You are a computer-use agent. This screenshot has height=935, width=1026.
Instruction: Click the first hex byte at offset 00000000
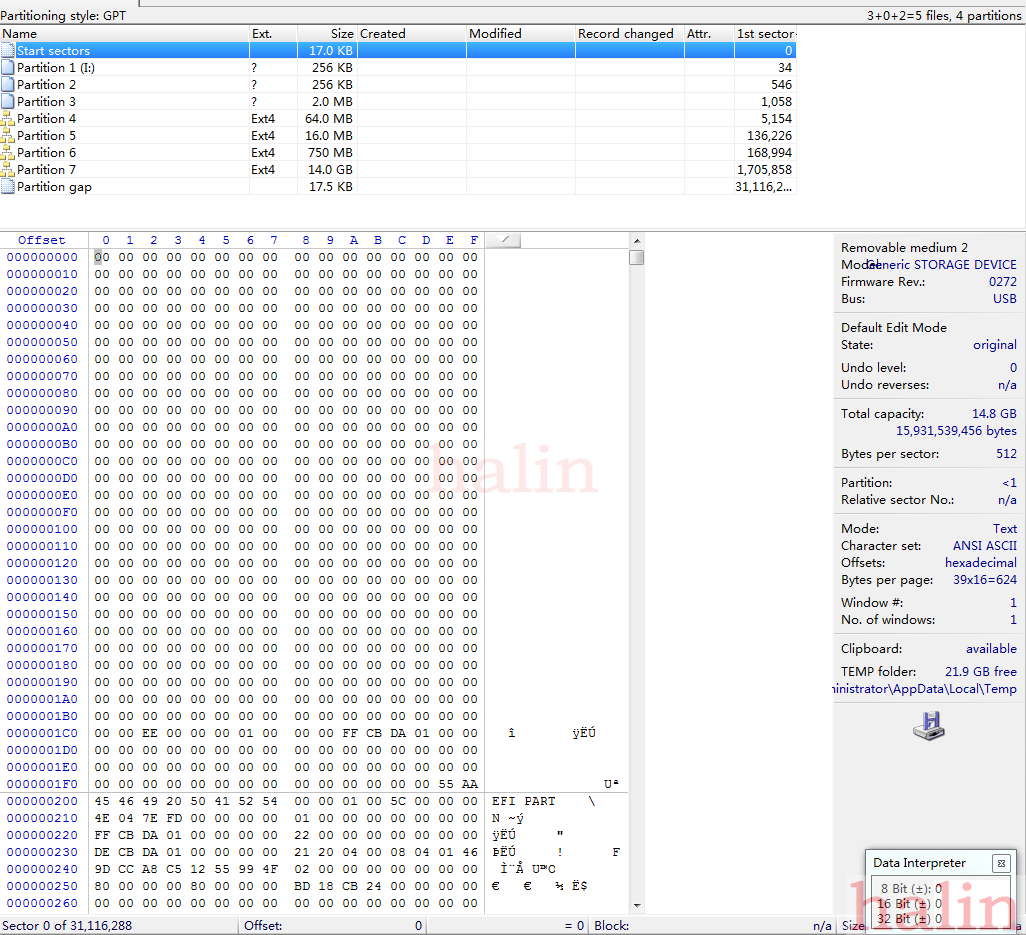(x=100, y=257)
